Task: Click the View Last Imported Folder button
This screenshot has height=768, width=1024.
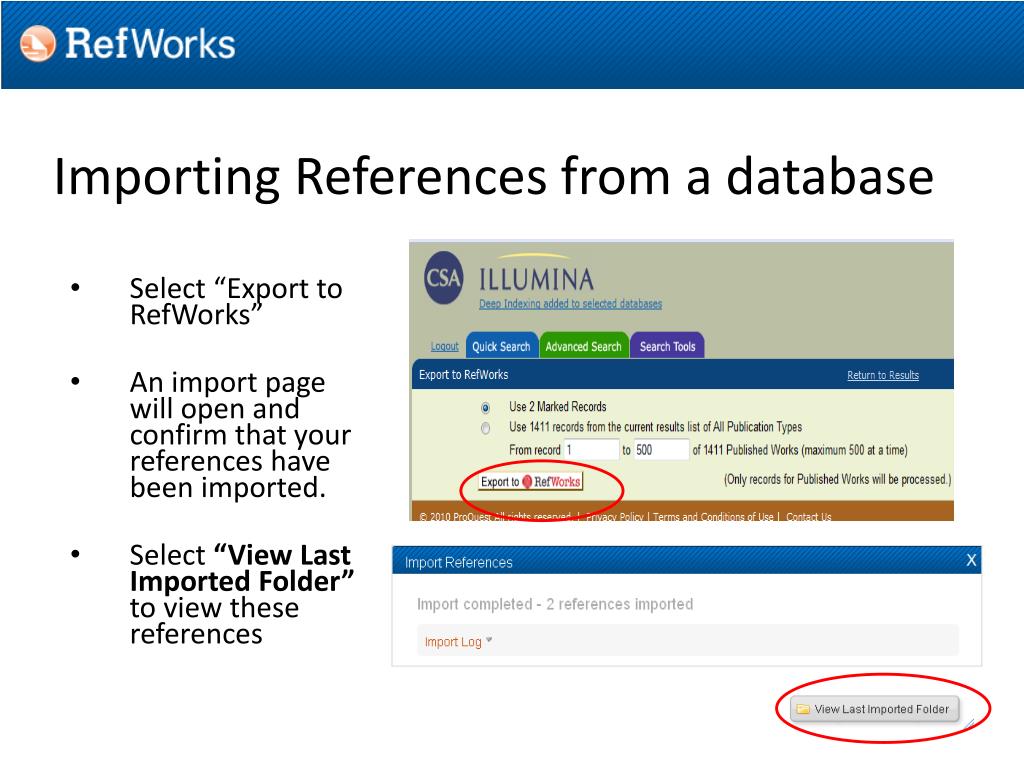Action: 874,709
